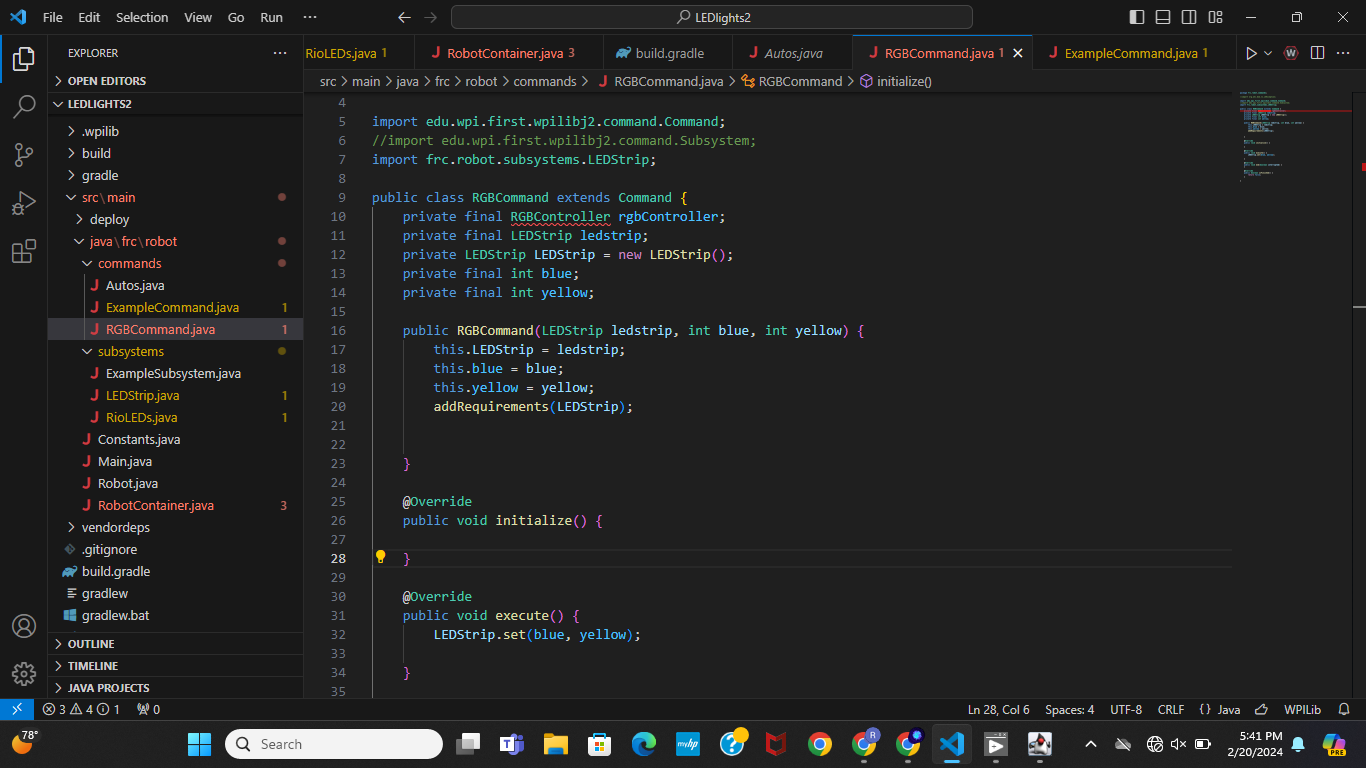Open the Explorer view in activity bar

(24, 60)
